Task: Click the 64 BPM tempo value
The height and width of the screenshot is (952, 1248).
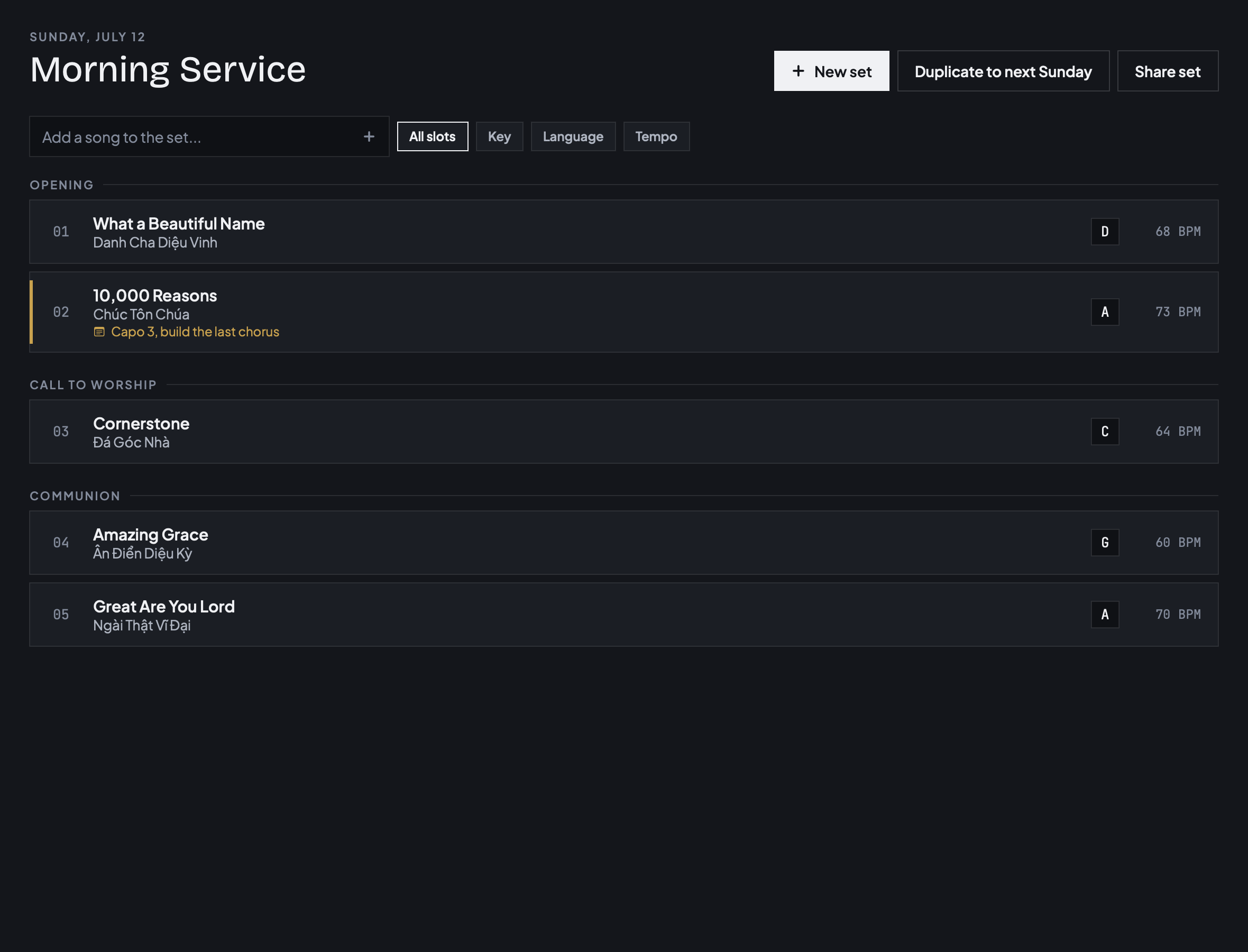Action: pyautogui.click(x=1178, y=432)
